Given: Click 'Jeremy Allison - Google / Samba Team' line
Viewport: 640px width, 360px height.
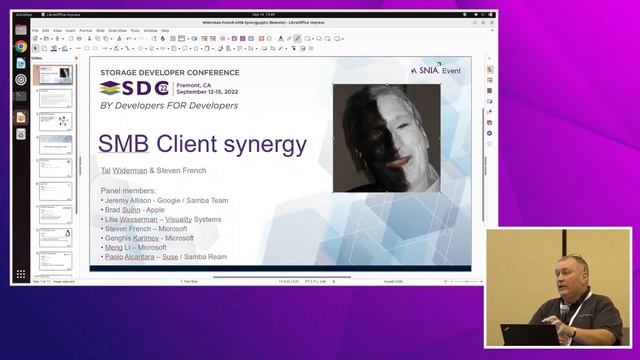Looking at the screenshot, I should [x=167, y=200].
